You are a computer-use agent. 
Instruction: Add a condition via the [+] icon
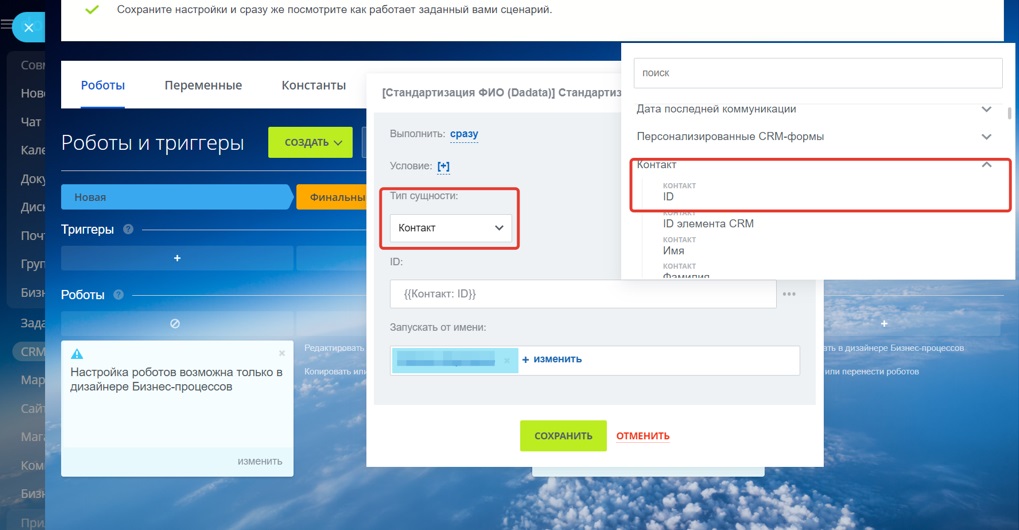point(443,166)
